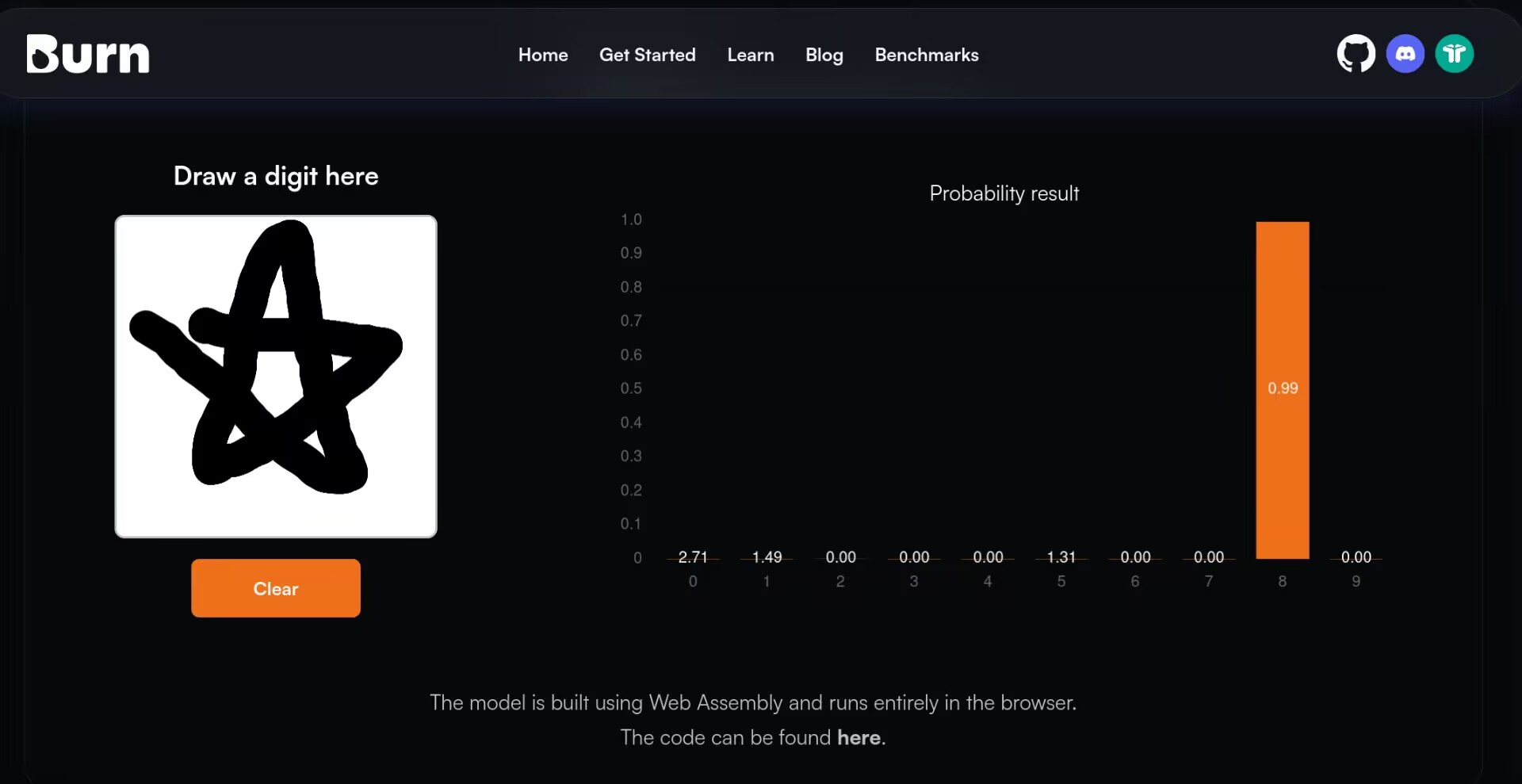The image size is (1522, 784).
Task: Click the 2.71 value above digit 0
Action: coord(692,557)
